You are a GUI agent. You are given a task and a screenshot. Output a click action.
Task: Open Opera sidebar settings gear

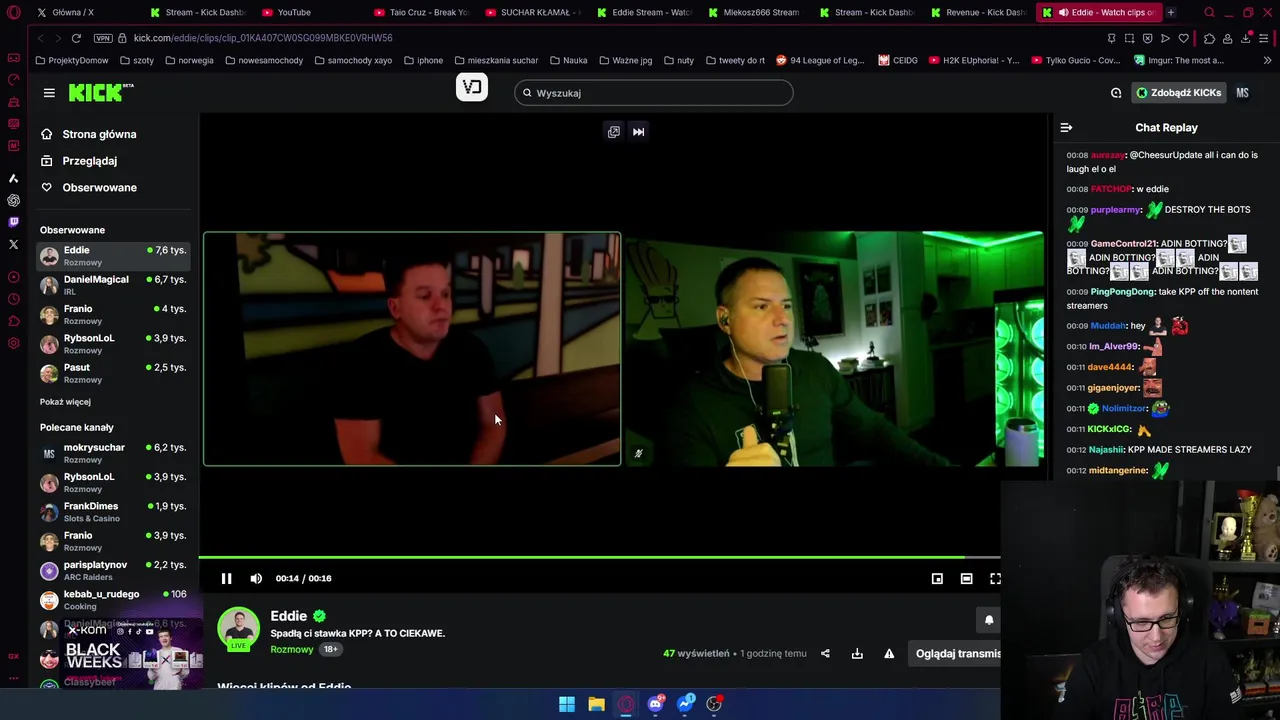pyautogui.click(x=13, y=343)
